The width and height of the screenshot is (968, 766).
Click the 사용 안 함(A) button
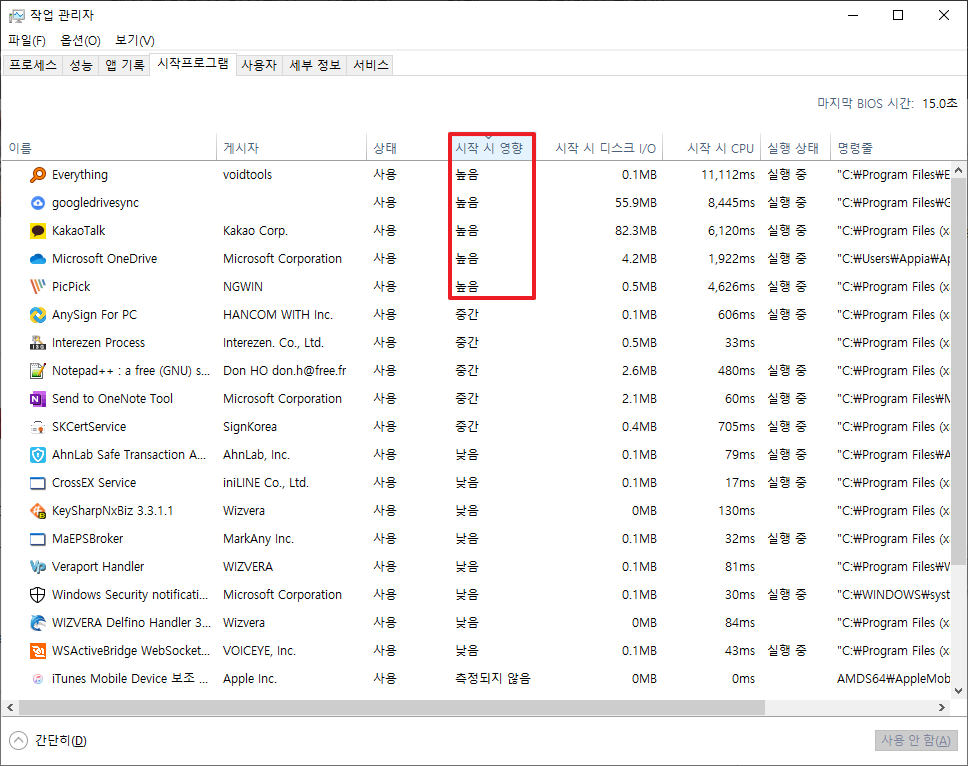point(916,740)
